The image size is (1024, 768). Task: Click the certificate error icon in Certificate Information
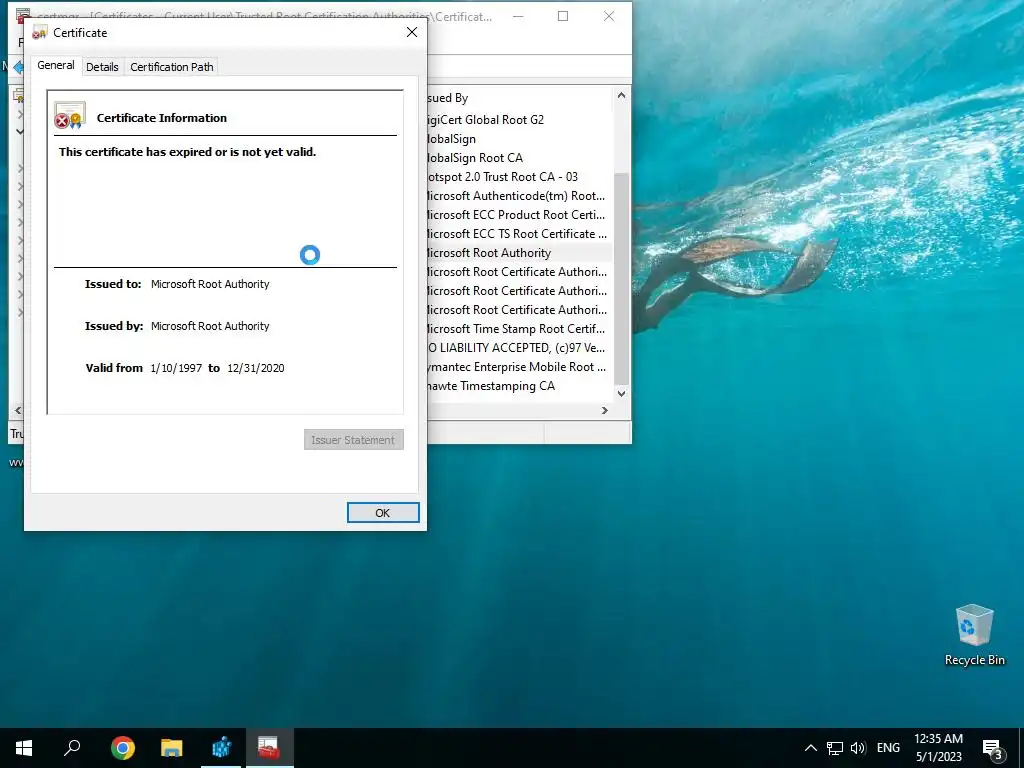tap(69, 115)
